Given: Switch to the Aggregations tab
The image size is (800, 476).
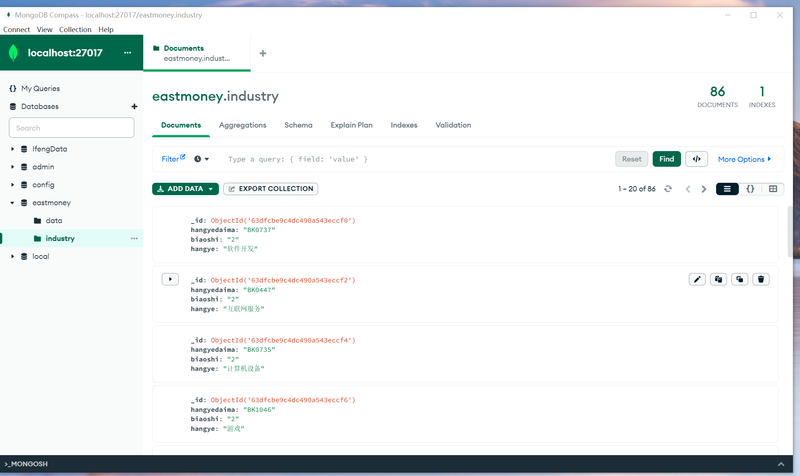Looking at the screenshot, I should pyautogui.click(x=242, y=125).
